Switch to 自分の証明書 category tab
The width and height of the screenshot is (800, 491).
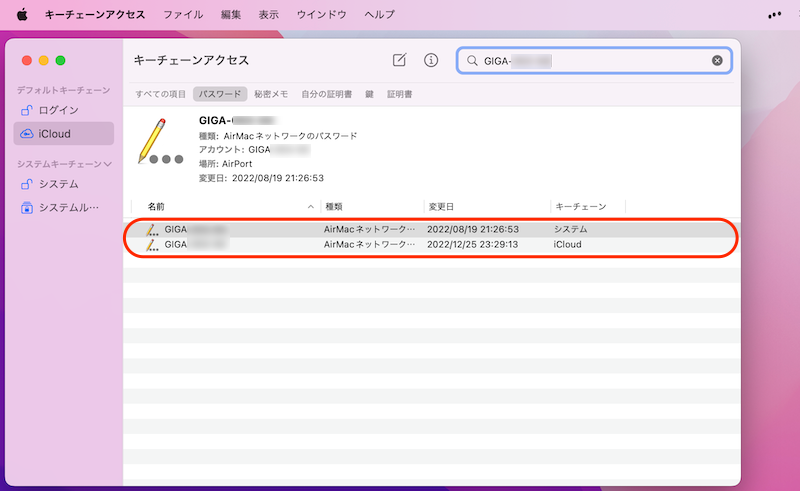pyautogui.click(x=326, y=94)
